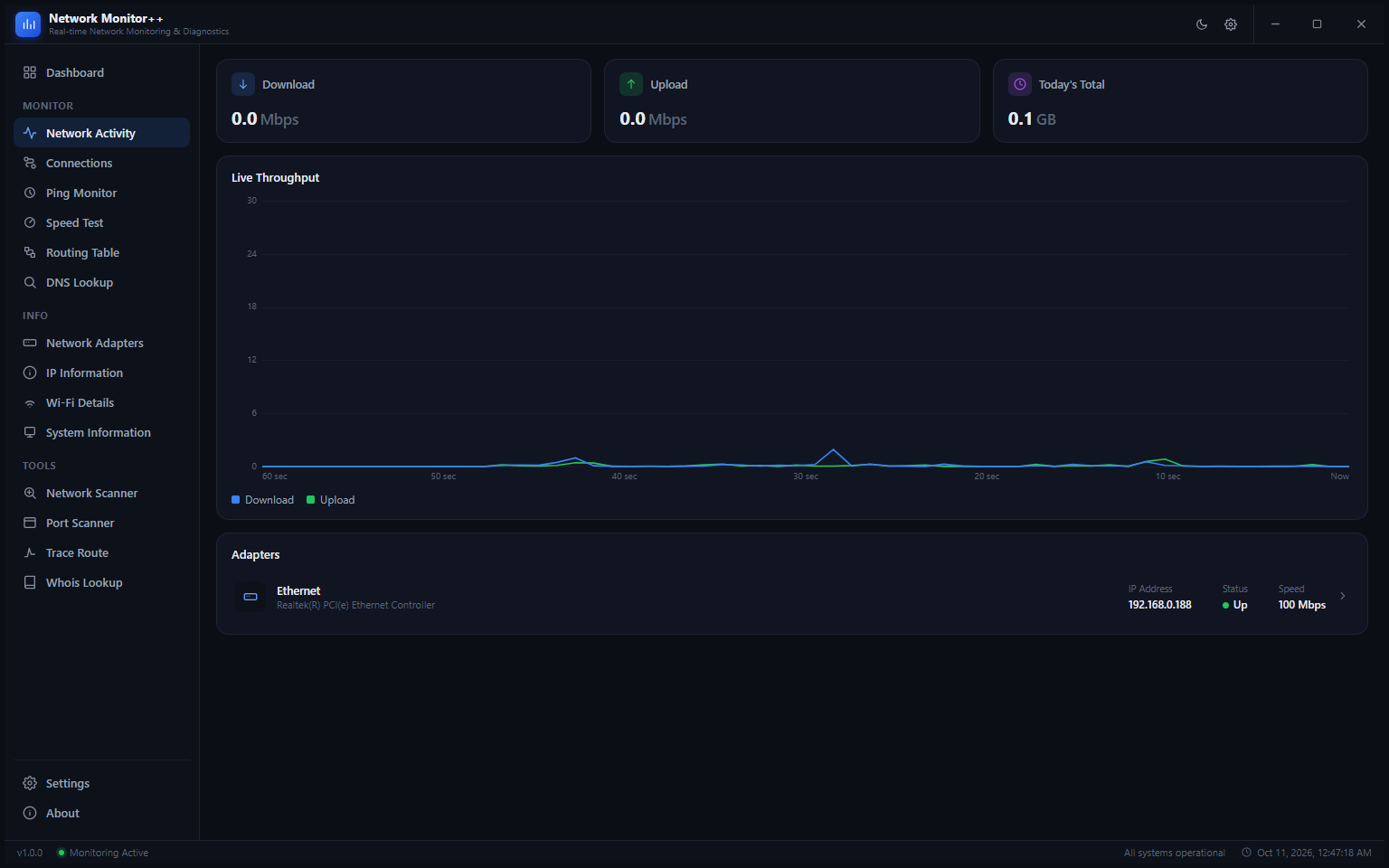
Task: Click the Network Scanner search icon
Action: point(30,493)
